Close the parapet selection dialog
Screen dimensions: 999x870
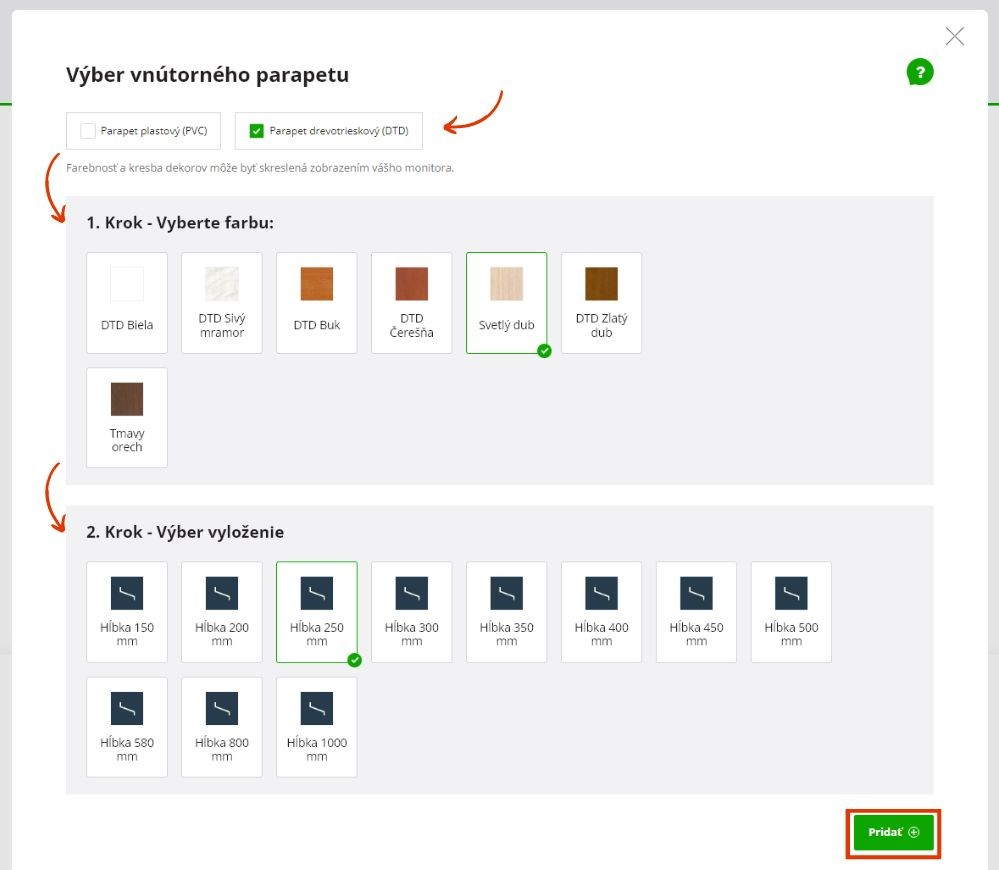tap(954, 37)
